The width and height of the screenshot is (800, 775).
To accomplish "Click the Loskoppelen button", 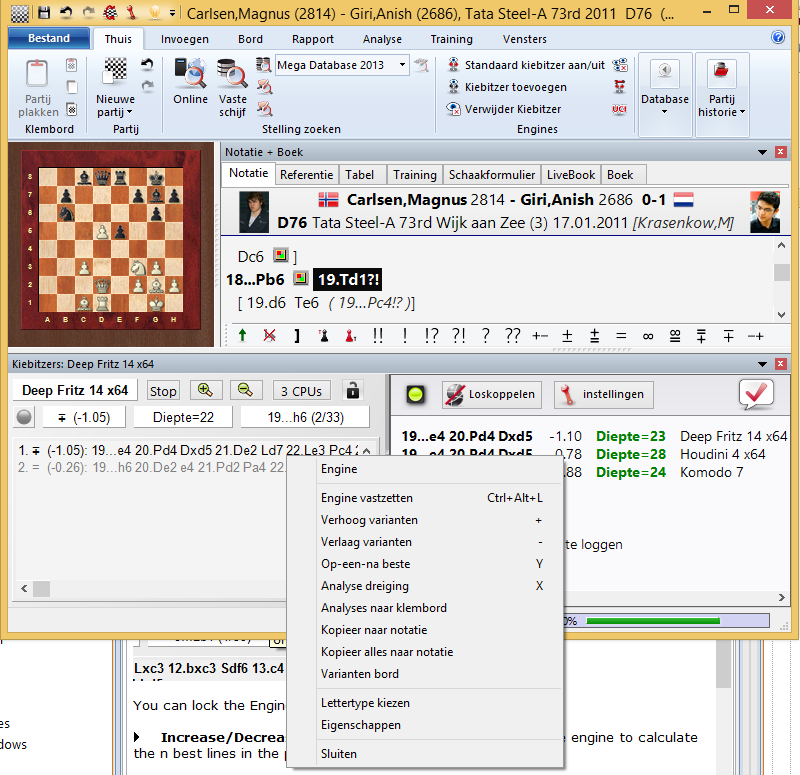I will [x=492, y=394].
